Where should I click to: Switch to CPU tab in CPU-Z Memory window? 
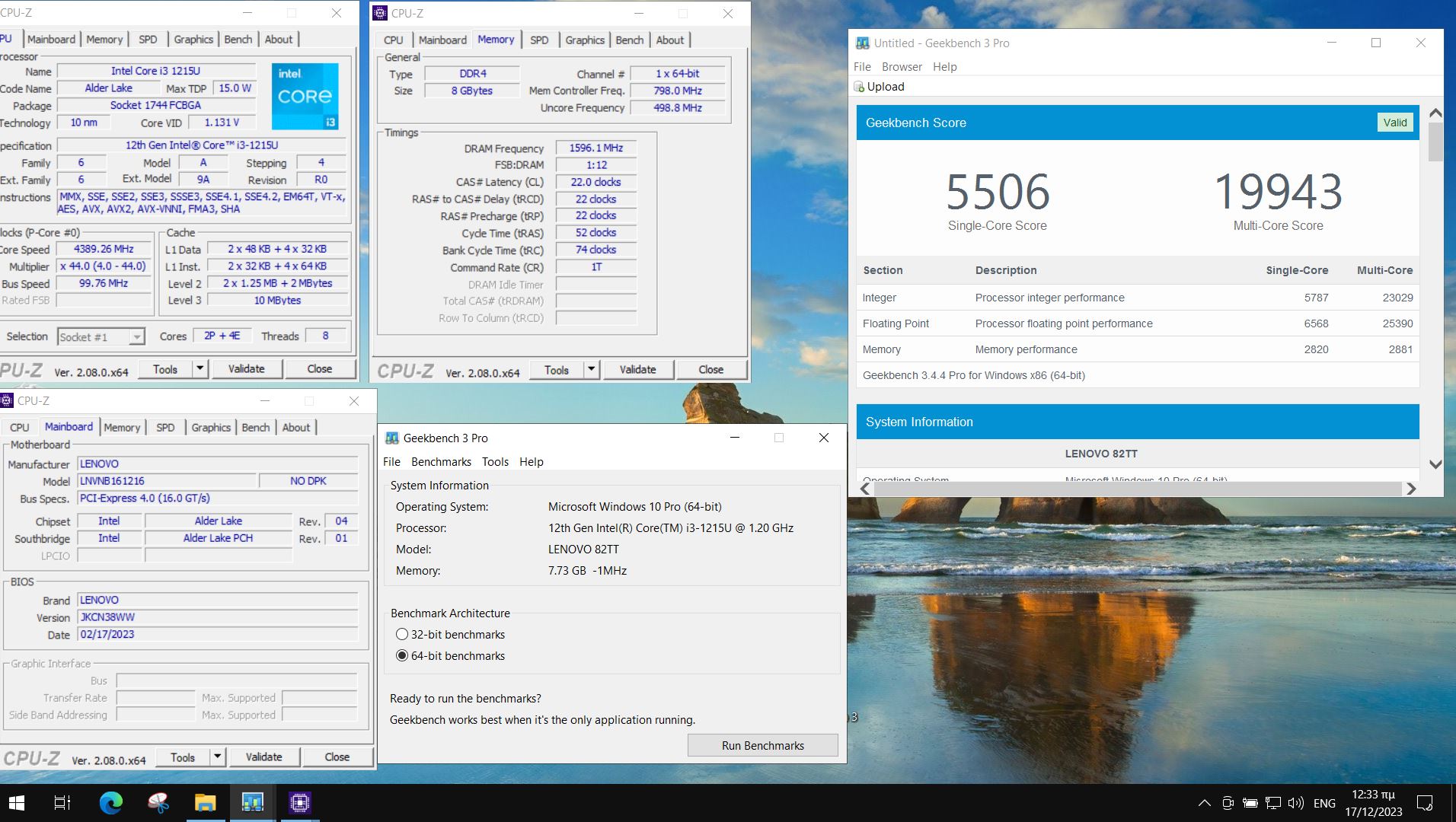(394, 40)
